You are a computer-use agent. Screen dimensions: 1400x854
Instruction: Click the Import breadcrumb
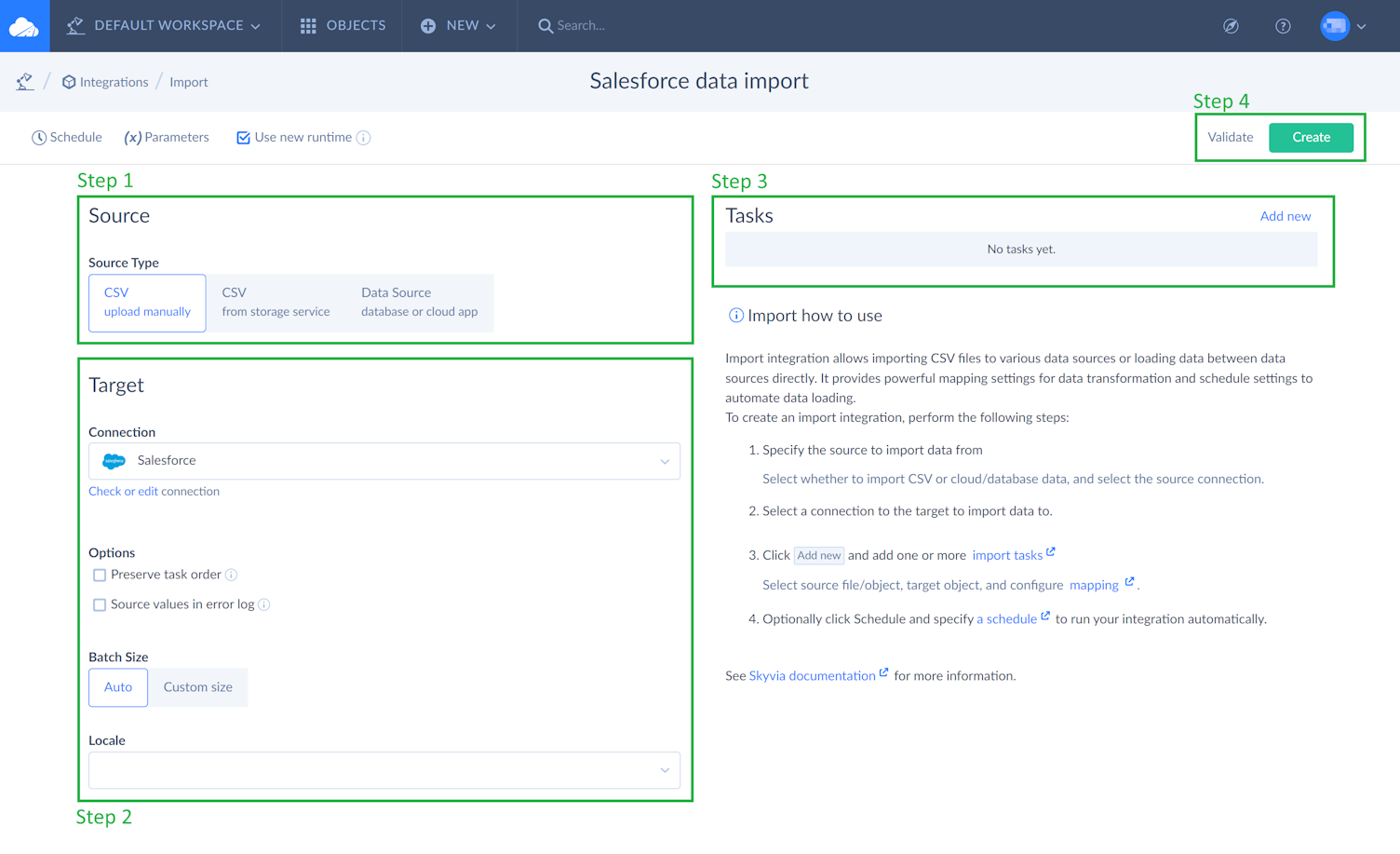pyautogui.click(x=189, y=82)
